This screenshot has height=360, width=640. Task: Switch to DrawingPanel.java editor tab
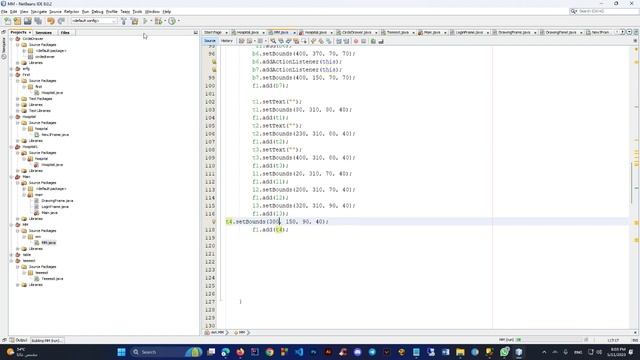point(561,32)
